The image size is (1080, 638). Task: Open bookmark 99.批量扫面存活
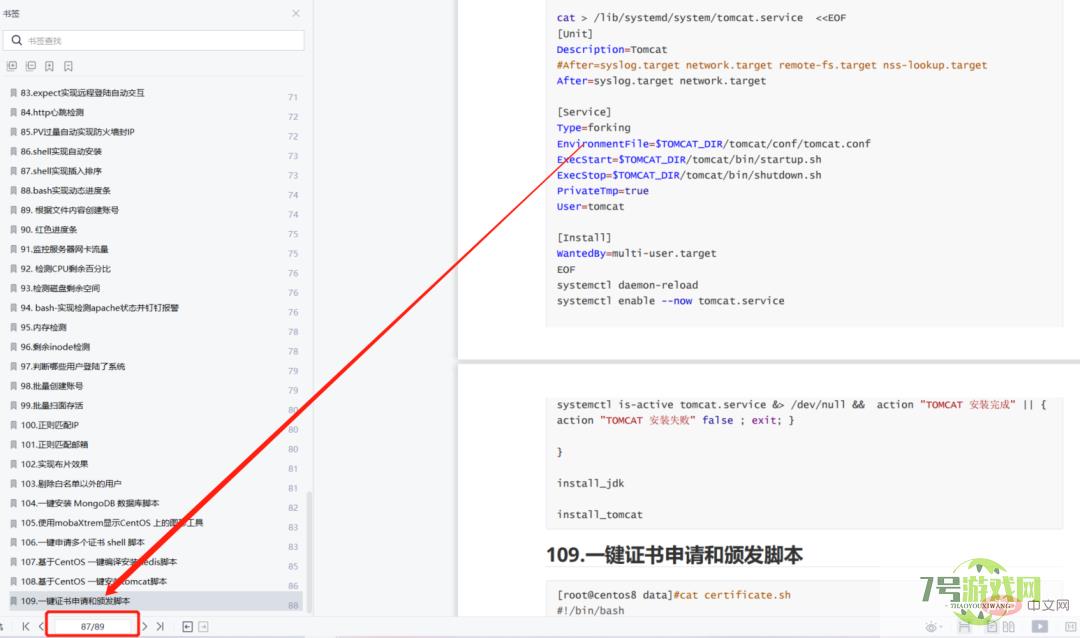[52, 406]
